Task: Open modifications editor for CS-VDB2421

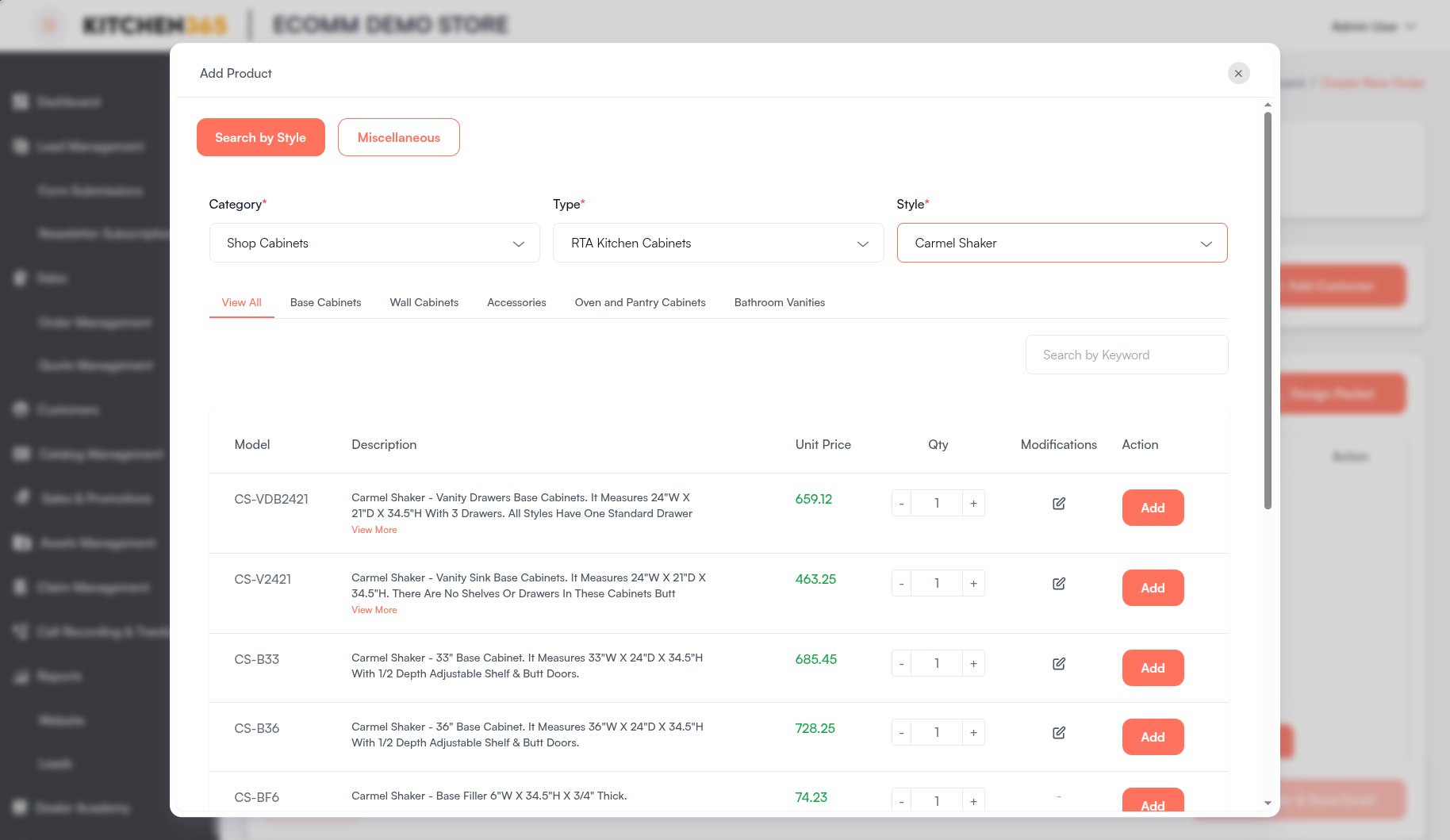Action: (x=1059, y=504)
